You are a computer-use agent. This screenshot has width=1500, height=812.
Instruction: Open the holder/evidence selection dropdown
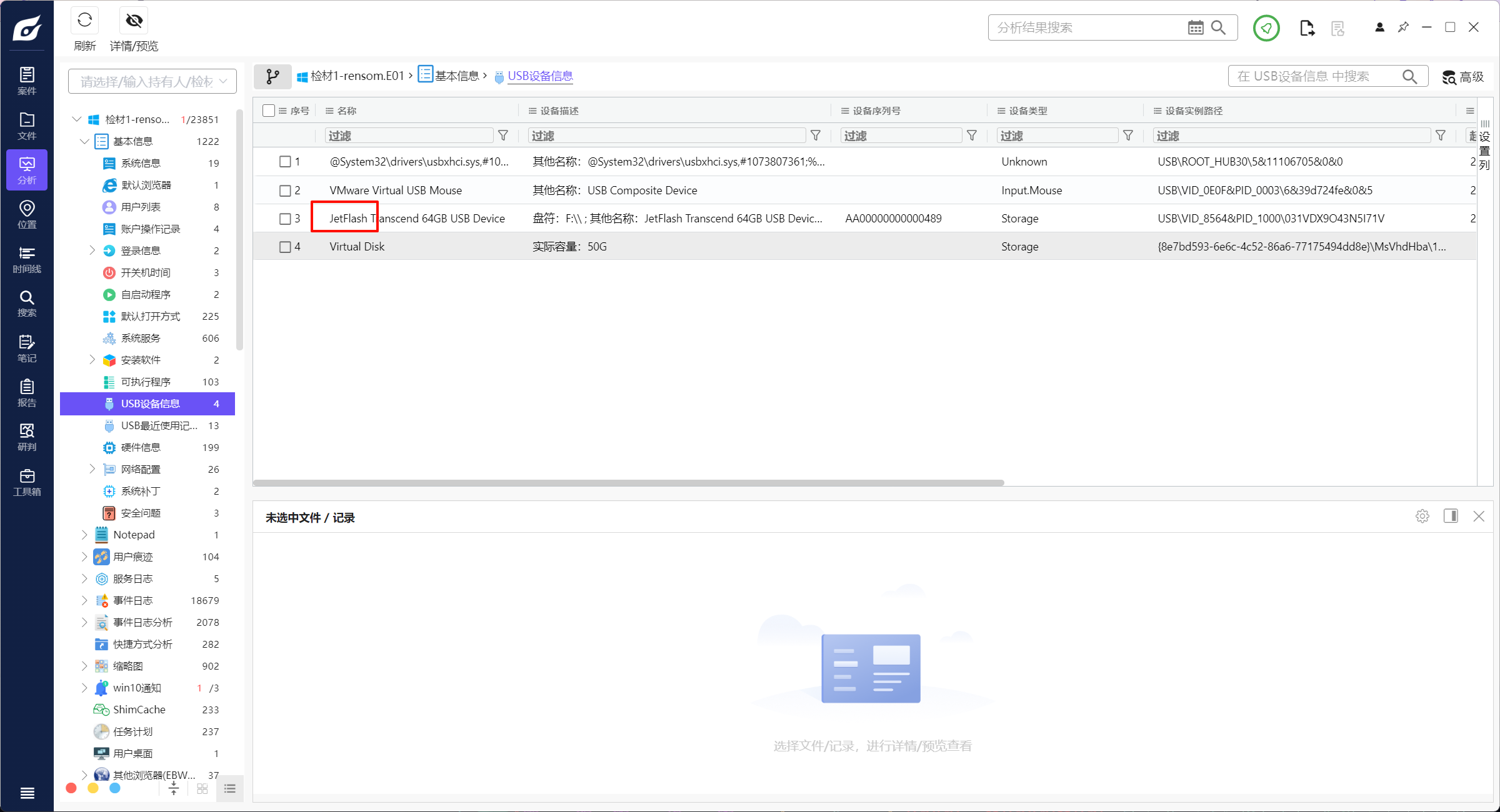152,82
